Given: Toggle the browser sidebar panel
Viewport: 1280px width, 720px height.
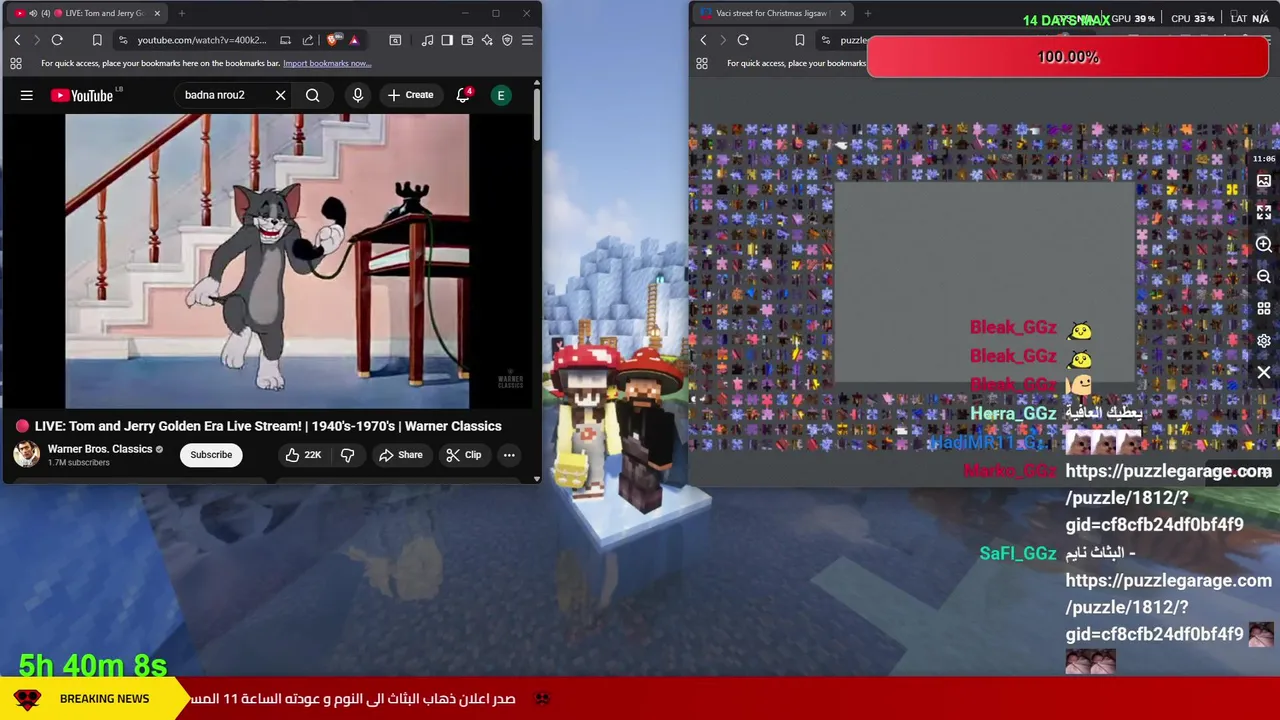Looking at the screenshot, I should [x=447, y=40].
